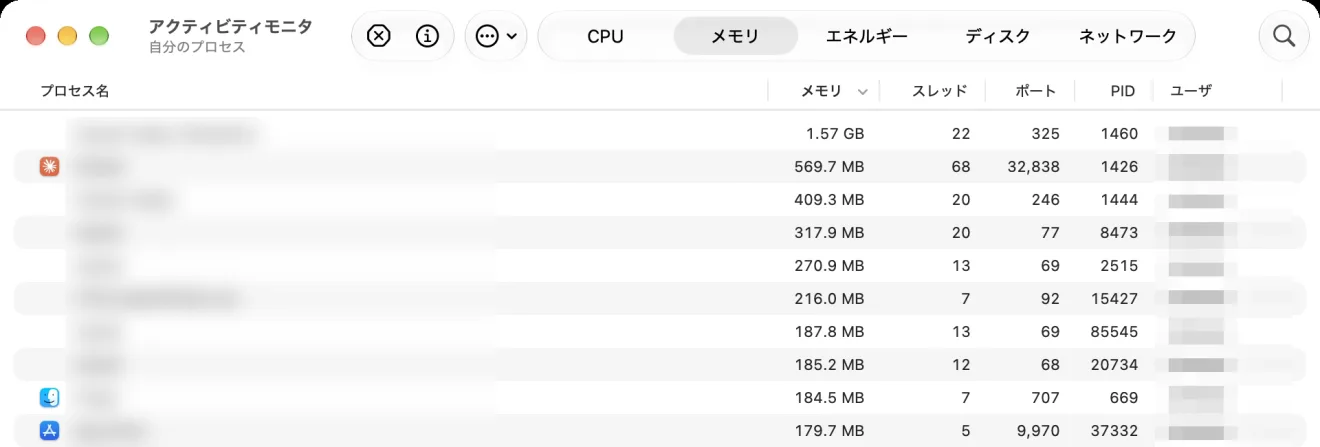Viewport: 1320px width, 447px height.
Task: Select the メモリ tab
Action: [735, 37]
